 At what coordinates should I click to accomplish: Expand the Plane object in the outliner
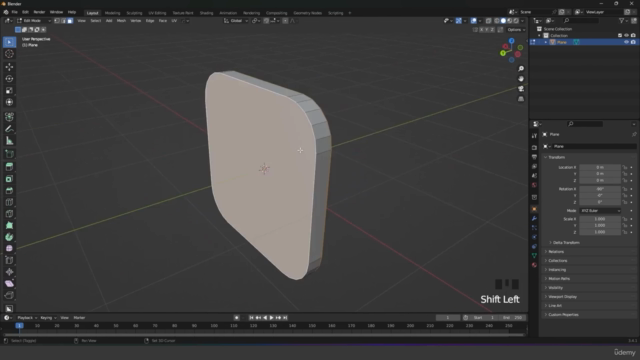546,42
